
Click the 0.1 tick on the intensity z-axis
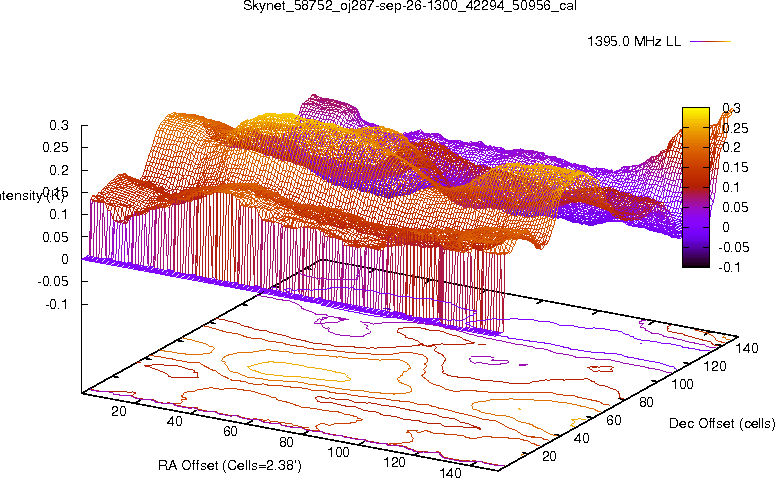[59, 215]
